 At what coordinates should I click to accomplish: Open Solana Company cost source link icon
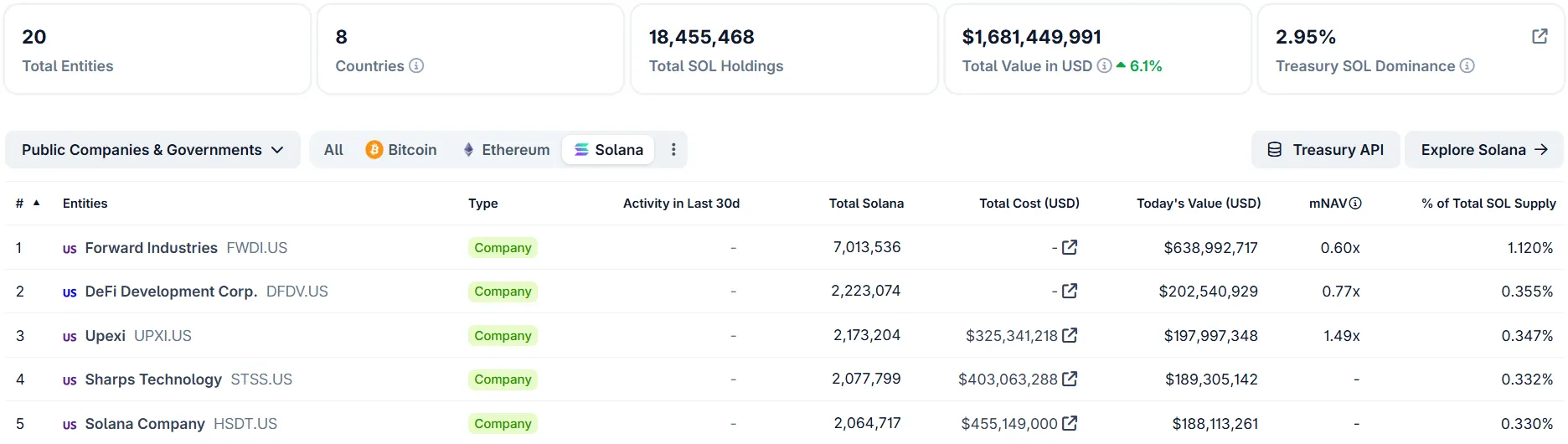coord(1070,423)
